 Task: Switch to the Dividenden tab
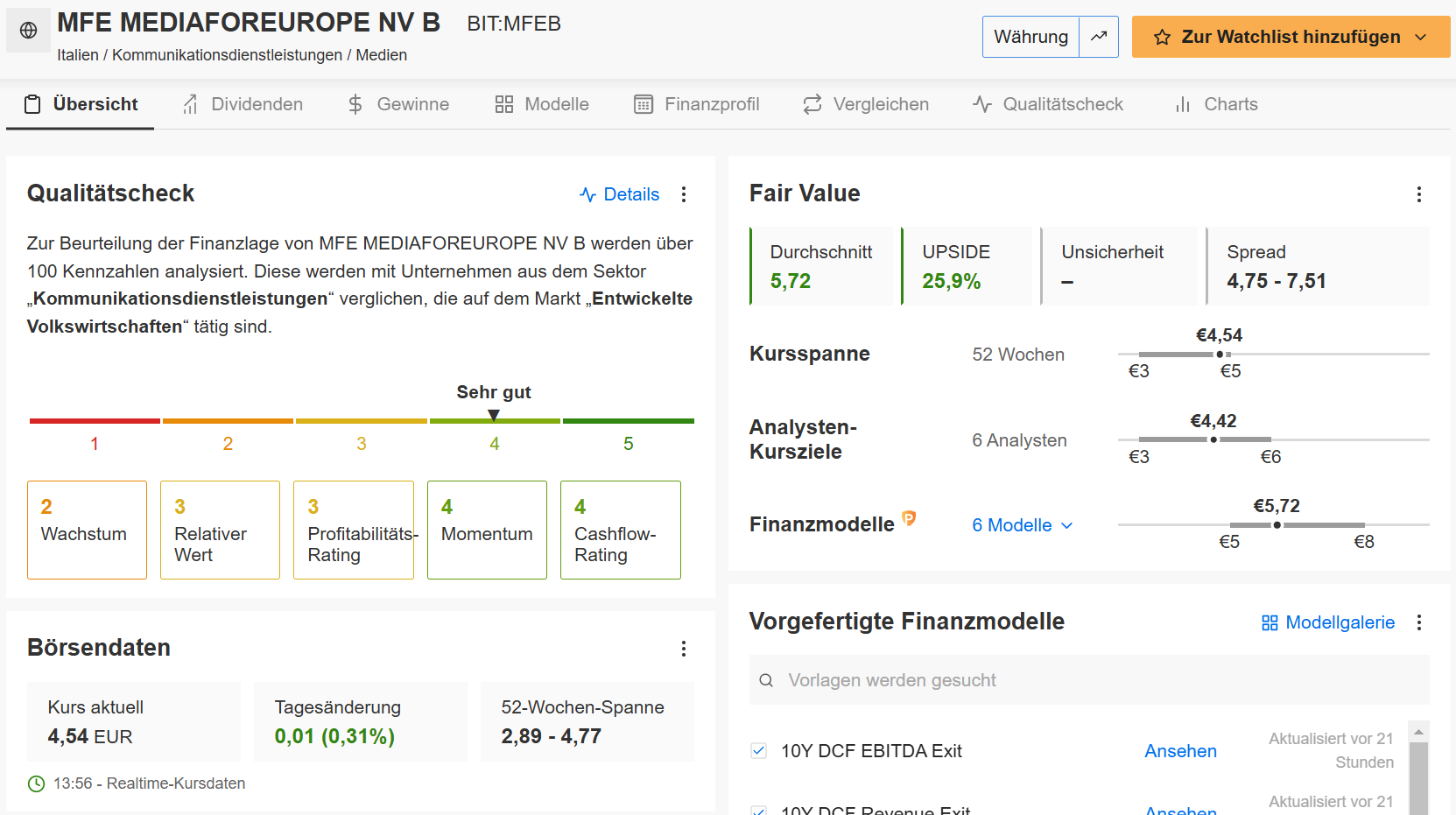pyautogui.click(x=243, y=104)
